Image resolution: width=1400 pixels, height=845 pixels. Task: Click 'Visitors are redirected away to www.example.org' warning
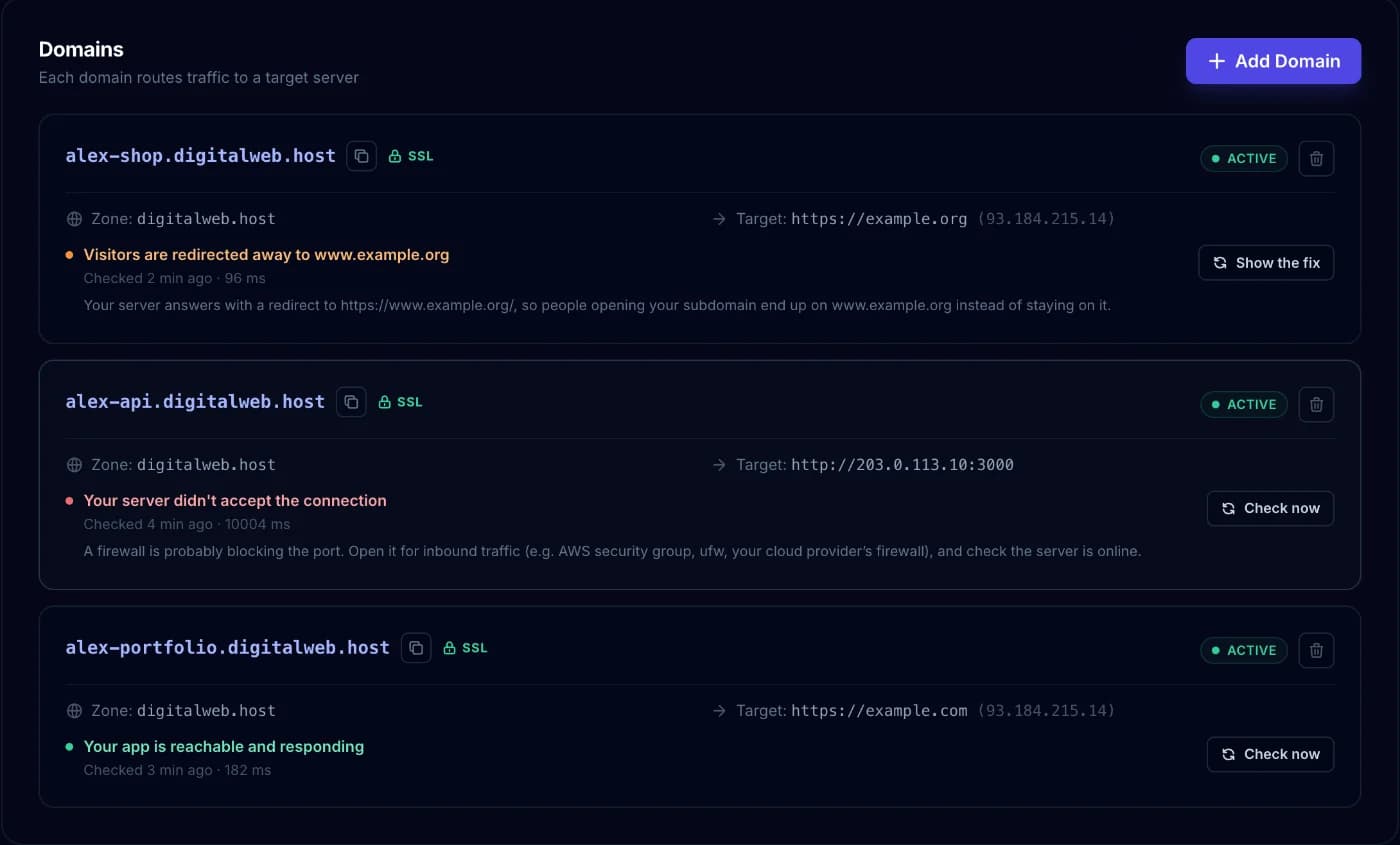(x=266, y=255)
